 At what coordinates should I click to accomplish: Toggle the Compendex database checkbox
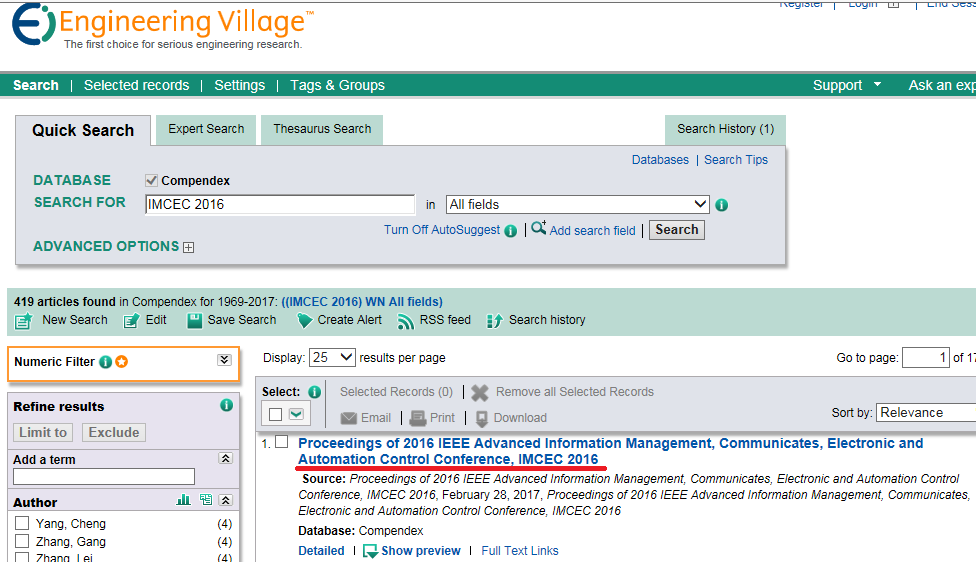152,181
